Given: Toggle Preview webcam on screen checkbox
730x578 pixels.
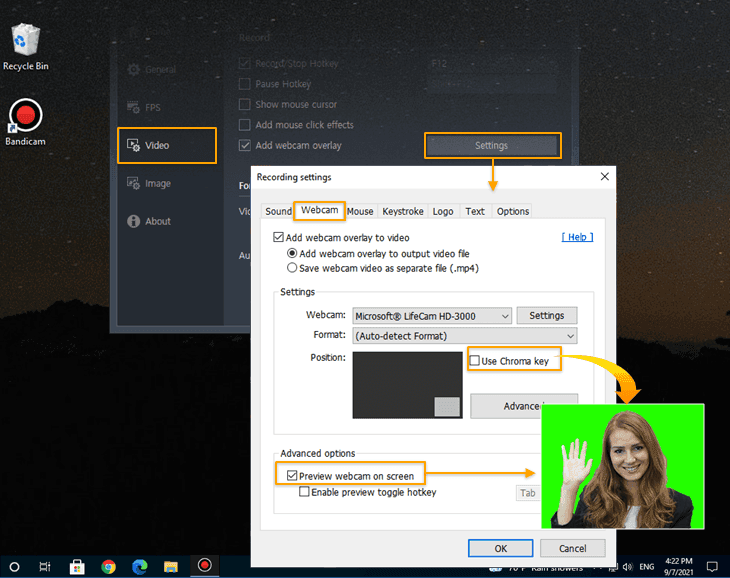Looking at the screenshot, I should [x=292, y=475].
